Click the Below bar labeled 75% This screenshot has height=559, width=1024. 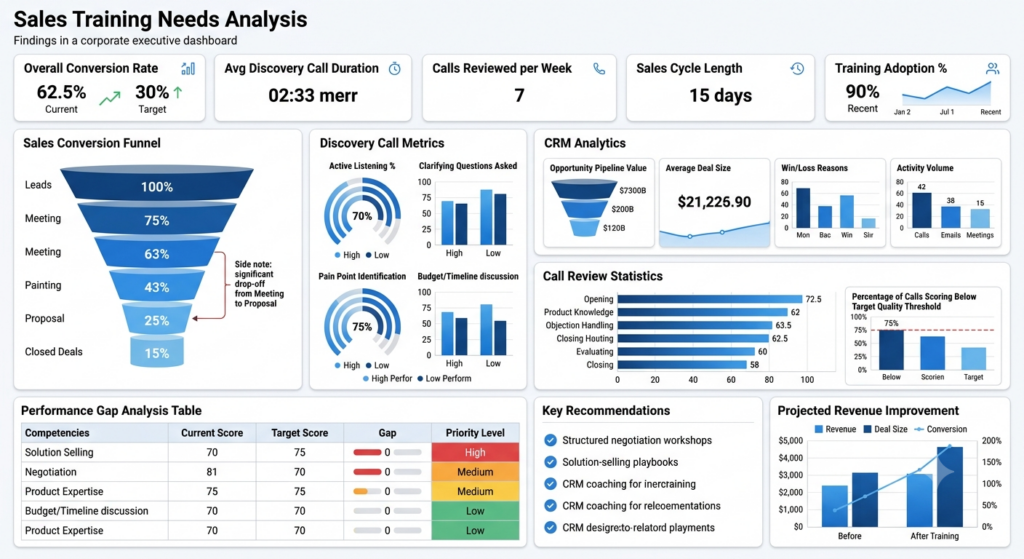coord(891,350)
